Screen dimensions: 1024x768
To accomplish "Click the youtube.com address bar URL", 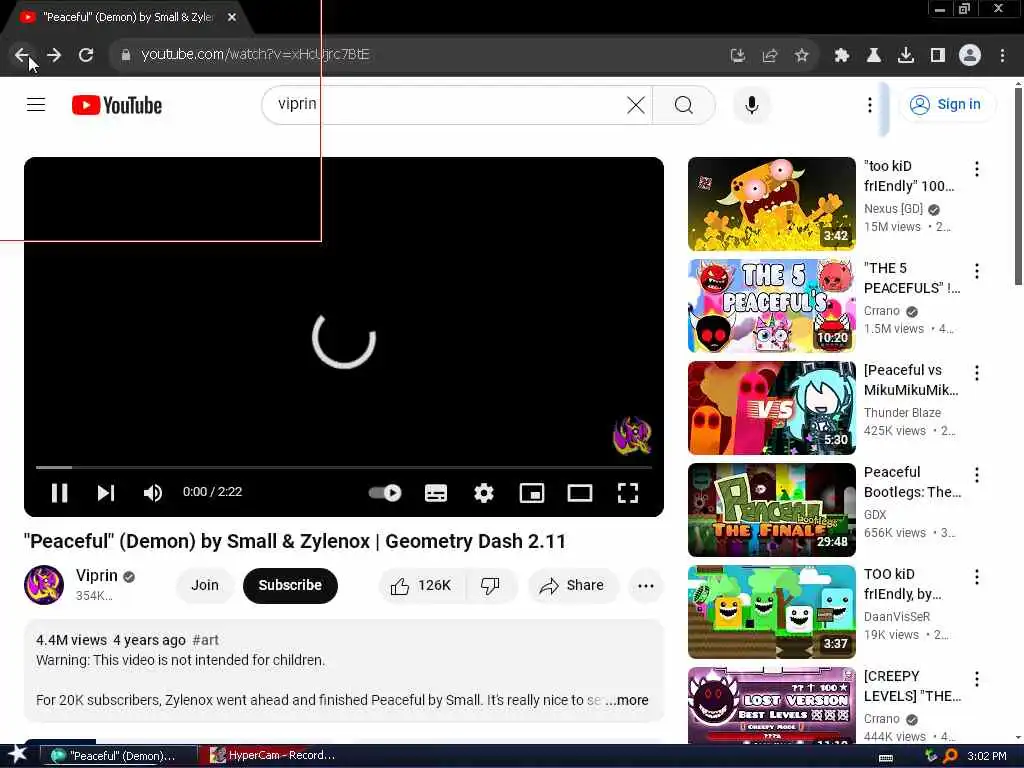I will (x=255, y=55).
